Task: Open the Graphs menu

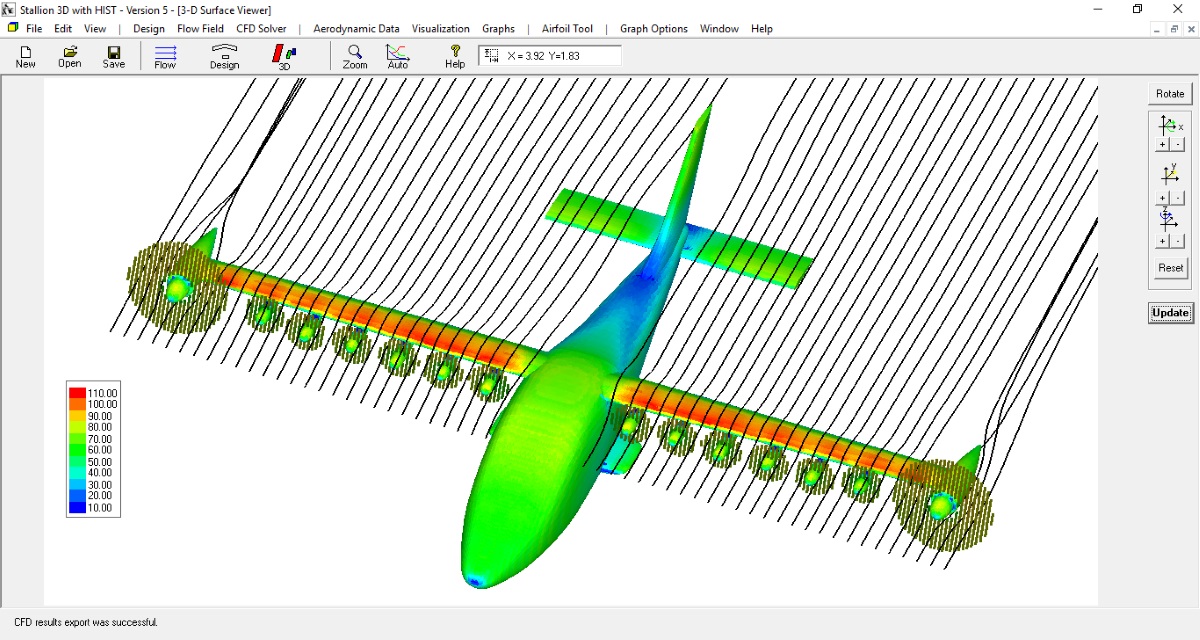Action: (498, 29)
